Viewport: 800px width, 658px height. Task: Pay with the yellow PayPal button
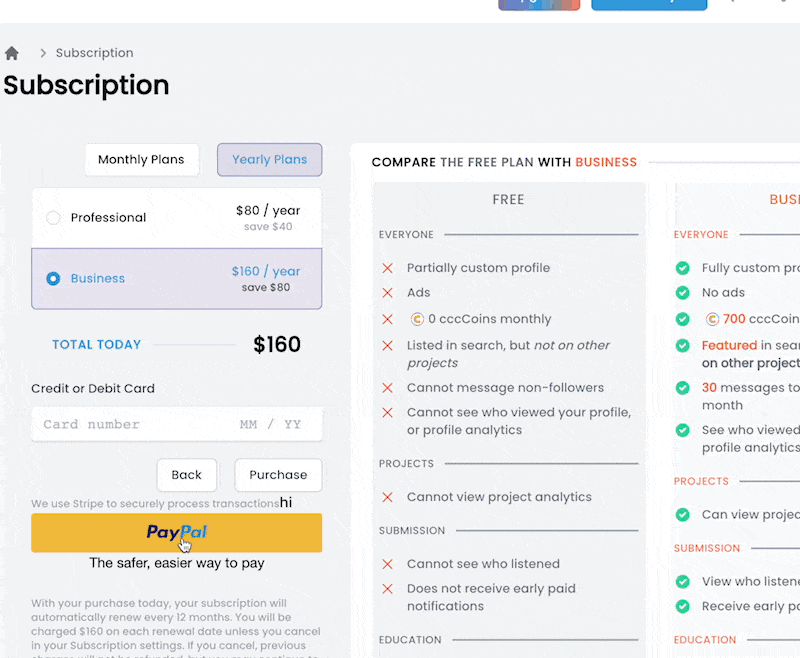pyautogui.click(x=176, y=533)
